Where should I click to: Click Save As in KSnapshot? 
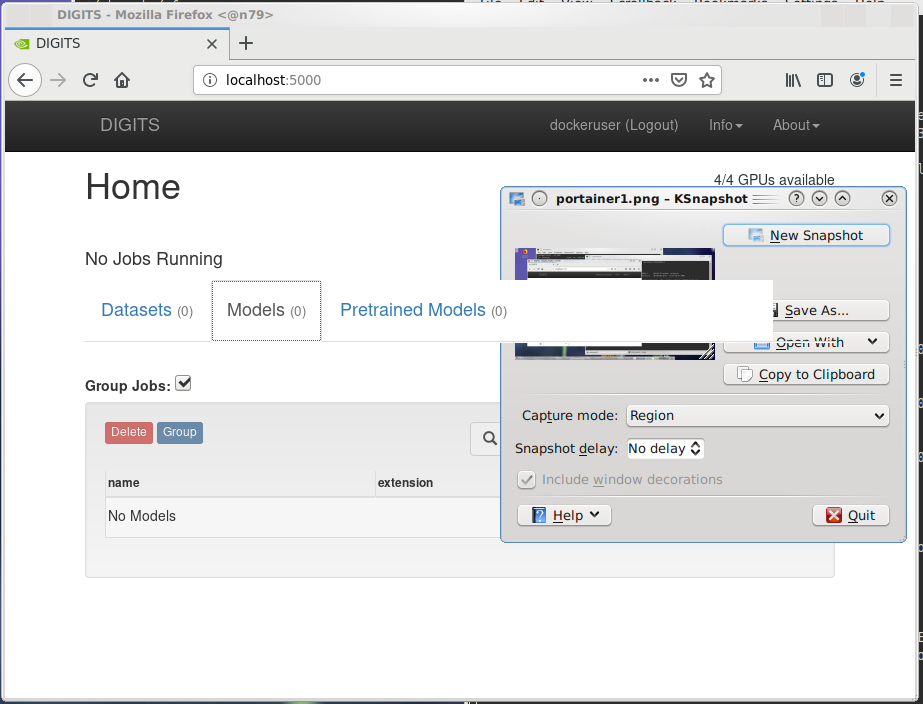tap(831, 310)
